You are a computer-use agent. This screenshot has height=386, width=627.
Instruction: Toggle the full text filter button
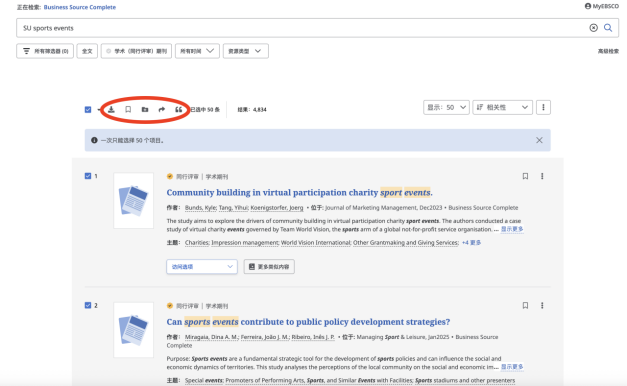[87, 51]
